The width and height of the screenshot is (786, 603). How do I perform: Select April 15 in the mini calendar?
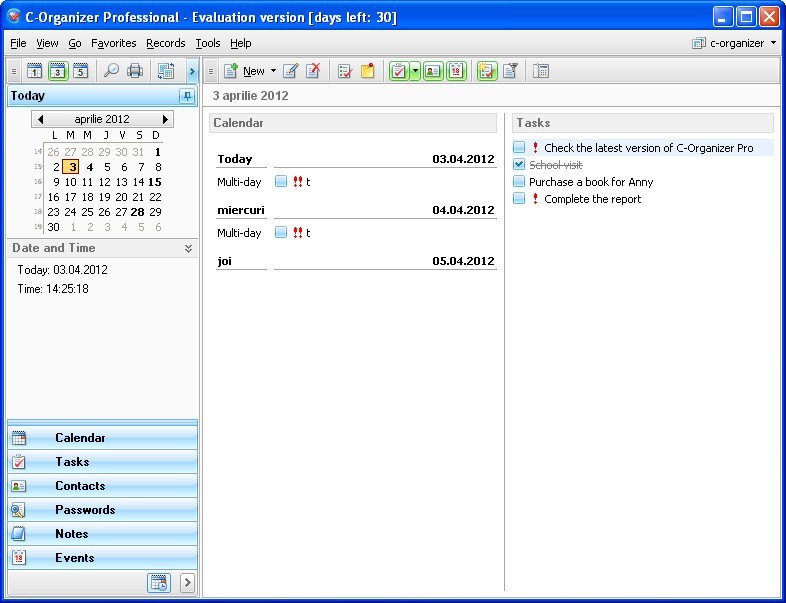click(155, 182)
